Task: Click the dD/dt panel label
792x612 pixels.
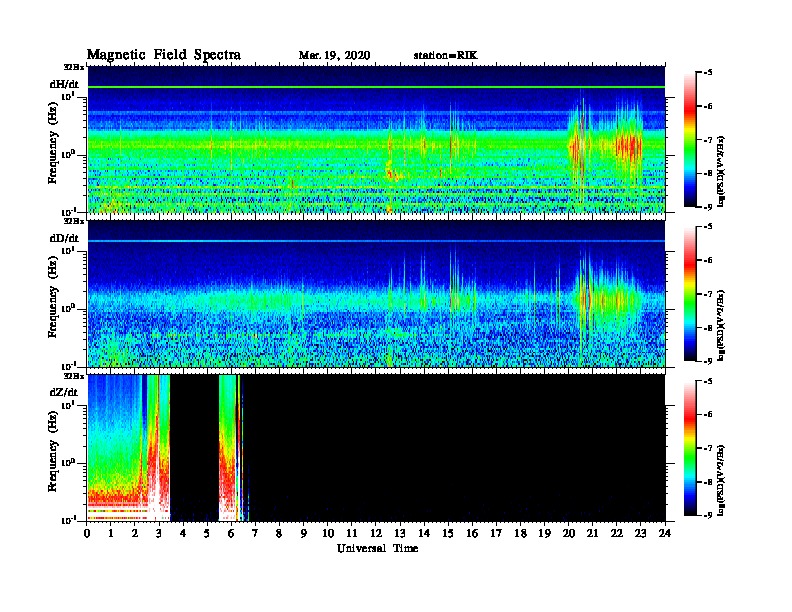Action: pos(64,238)
